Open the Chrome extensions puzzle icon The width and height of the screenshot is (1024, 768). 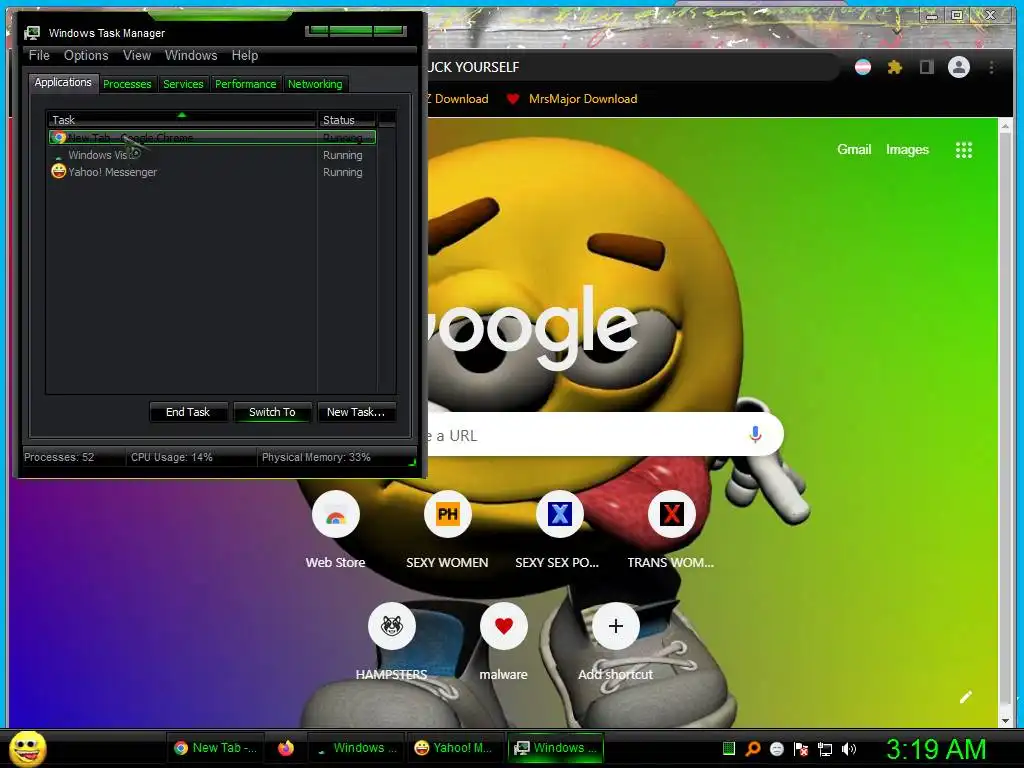tap(895, 67)
